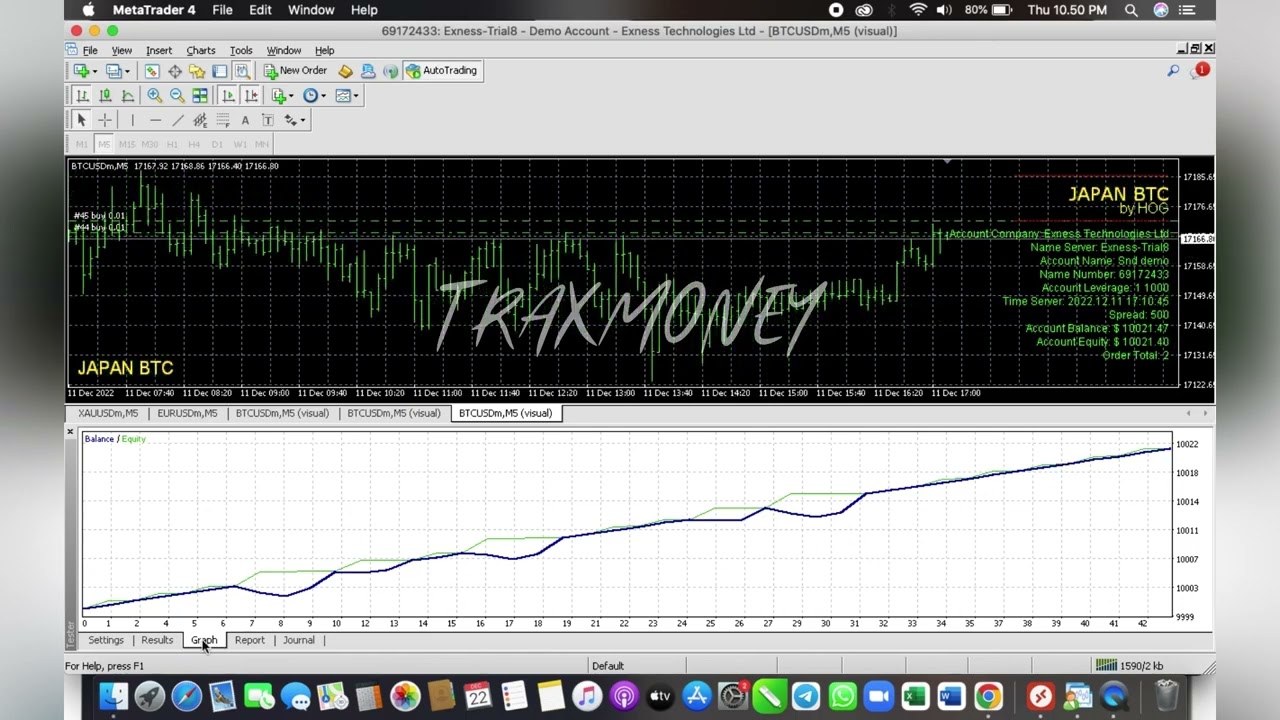This screenshot has width=1280, height=720.
Task: Select the Fibonacci Retracement tool
Action: (222, 120)
